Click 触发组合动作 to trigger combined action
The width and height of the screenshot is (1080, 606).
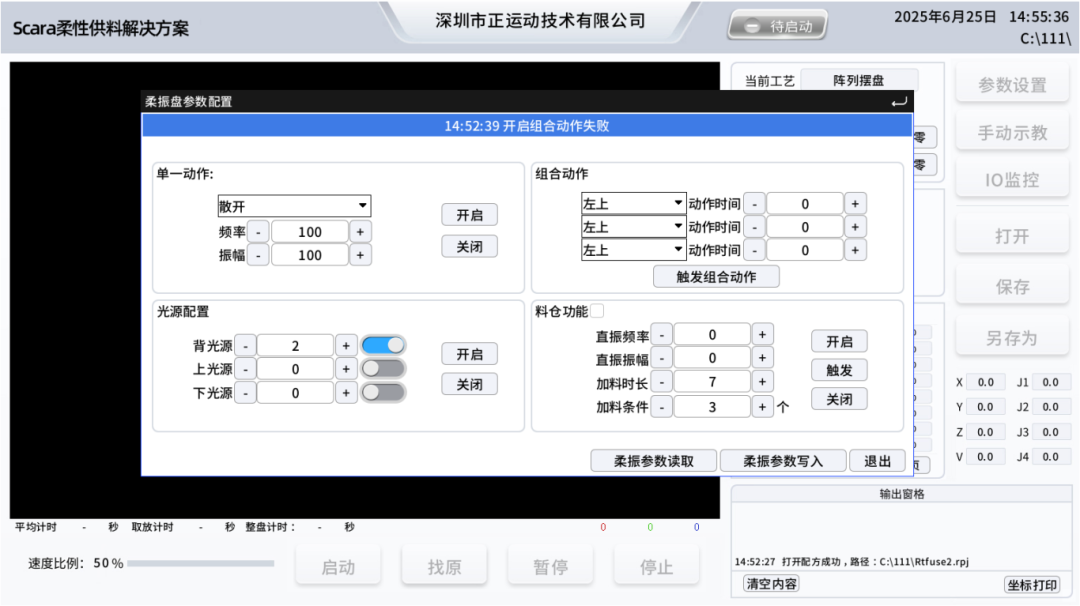click(x=716, y=276)
